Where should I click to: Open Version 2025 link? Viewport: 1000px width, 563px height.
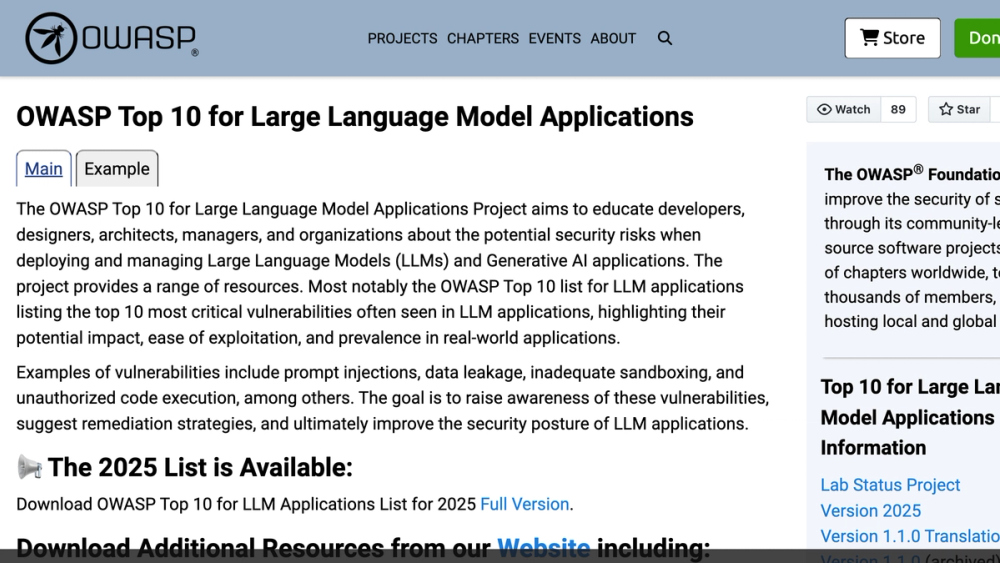(871, 511)
